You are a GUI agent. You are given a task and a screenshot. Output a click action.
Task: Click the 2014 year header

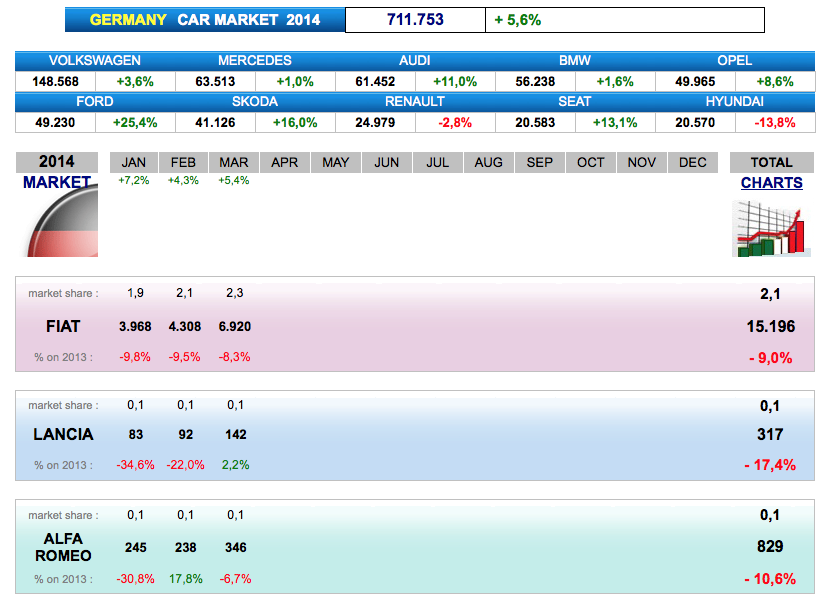(57, 162)
